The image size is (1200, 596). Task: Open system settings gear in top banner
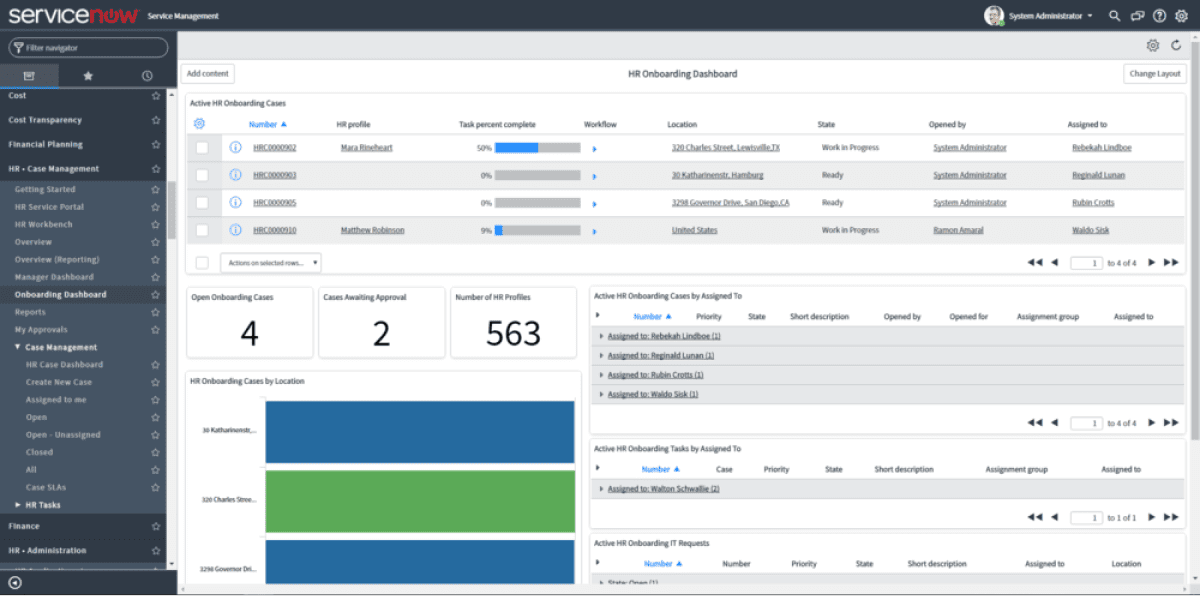pos(1181,16)
